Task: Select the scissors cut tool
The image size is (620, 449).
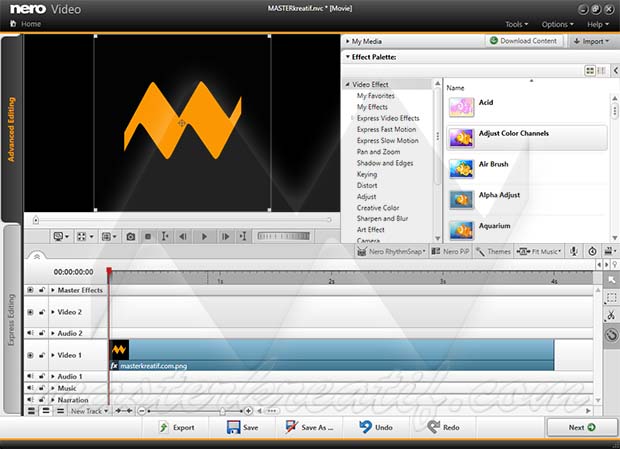Action: 611,317
